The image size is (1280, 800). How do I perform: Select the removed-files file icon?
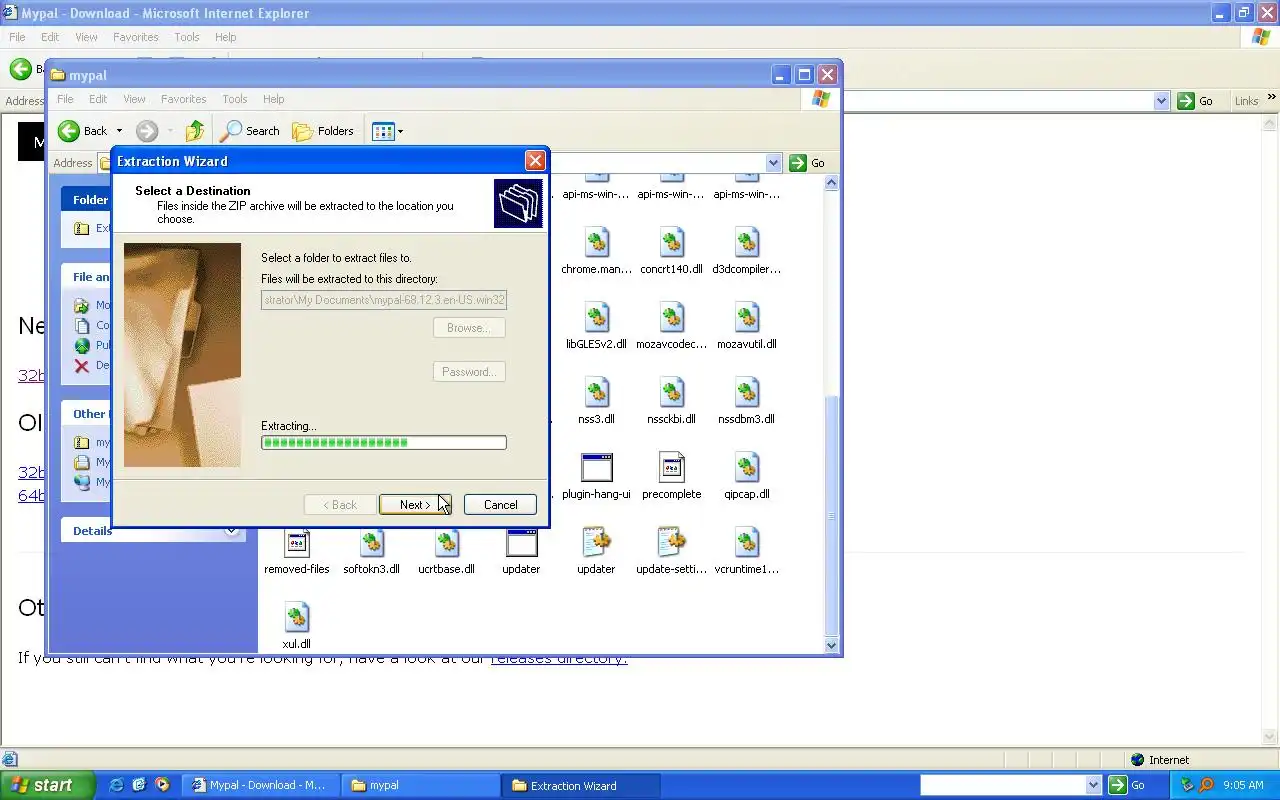[x=297, y=542]
